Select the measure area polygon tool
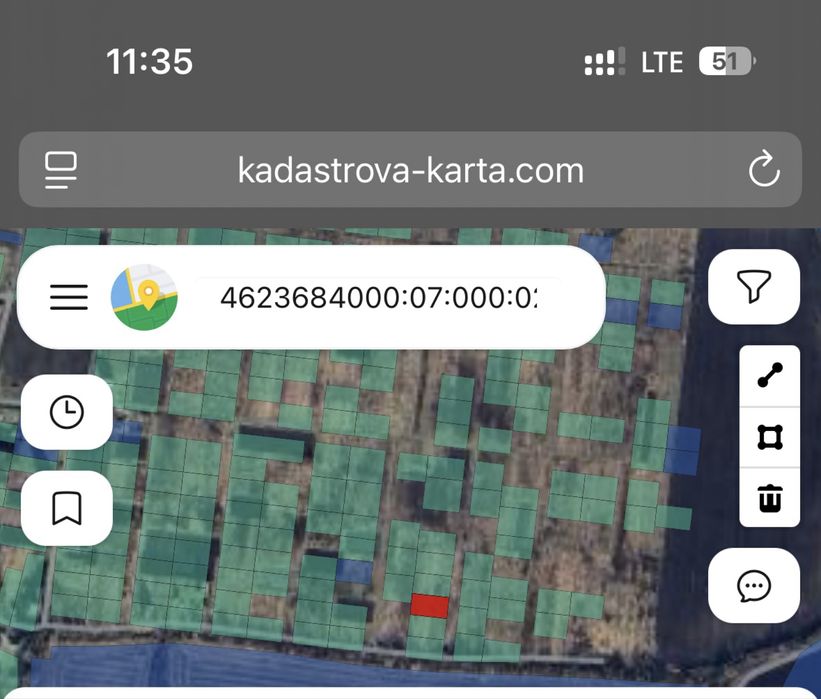 770,437
